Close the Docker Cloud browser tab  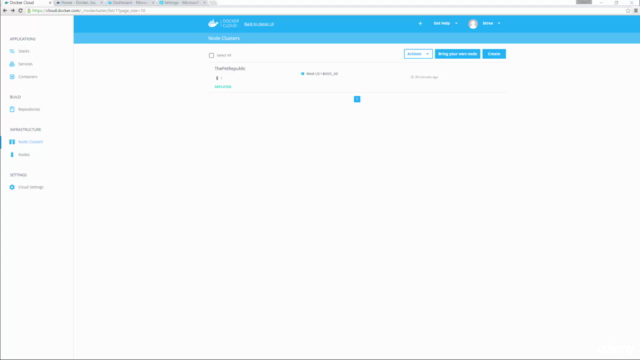click(50, 2)
